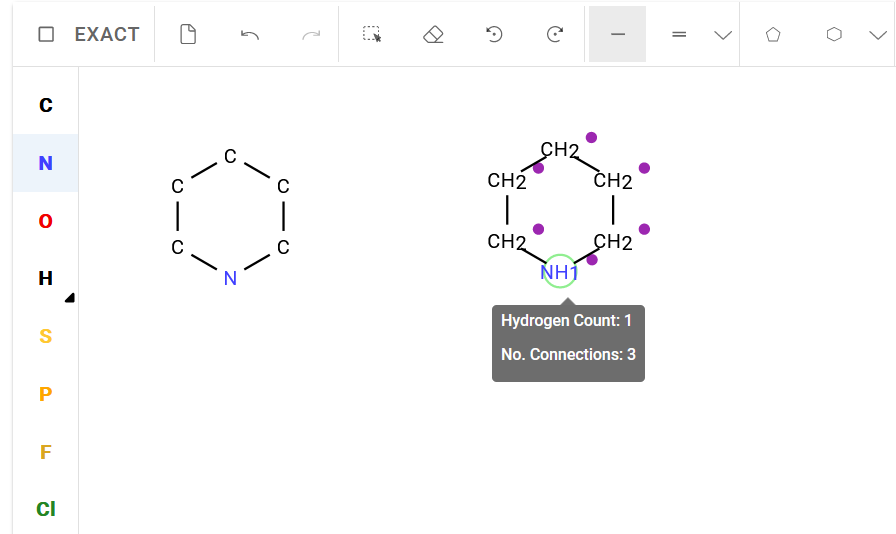The width and height of the screenshot is (896, 534).
Task: Choose the Sulfur atom
Action: (46, 336)
